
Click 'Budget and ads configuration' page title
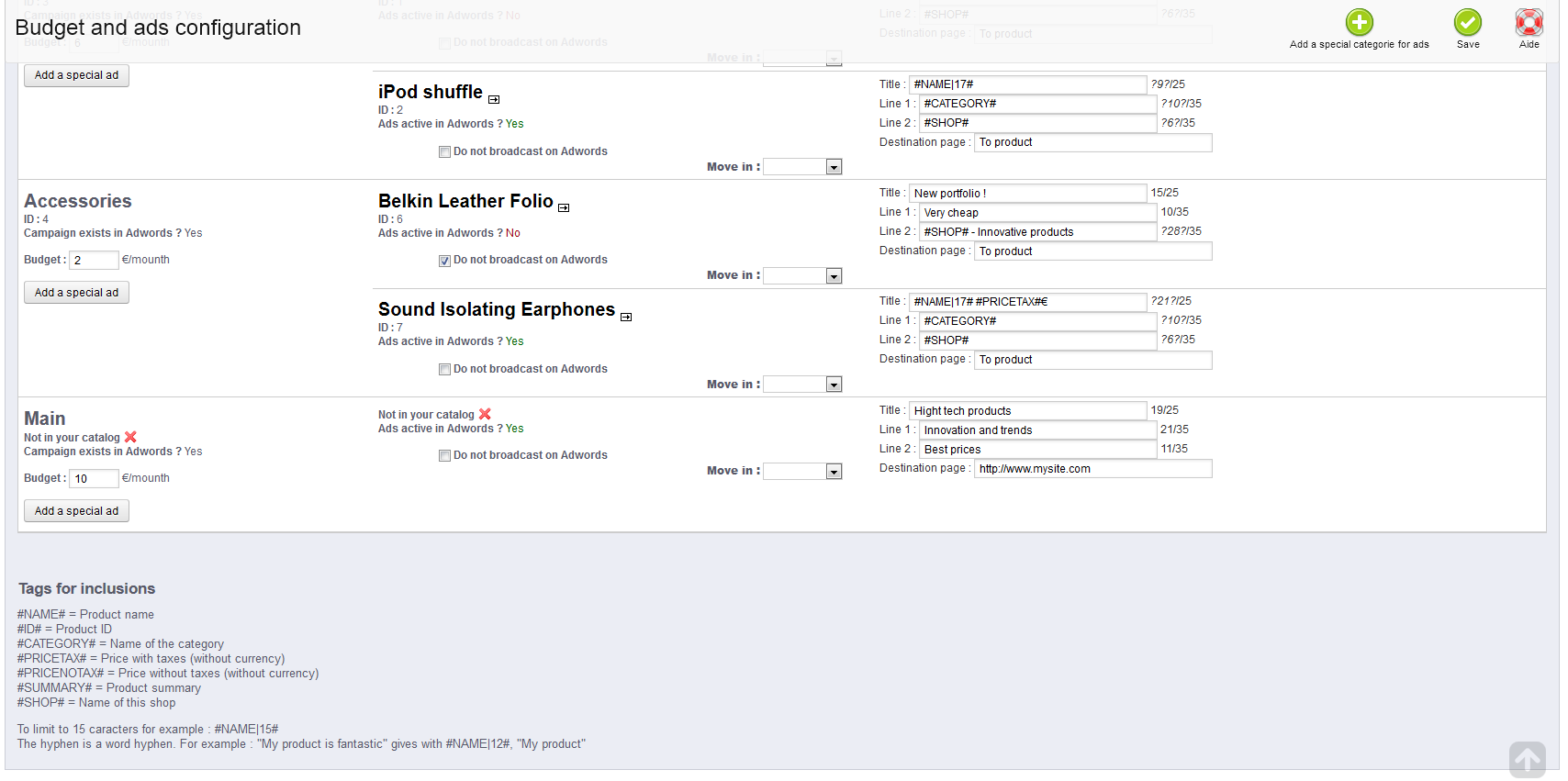click(158, 28)
